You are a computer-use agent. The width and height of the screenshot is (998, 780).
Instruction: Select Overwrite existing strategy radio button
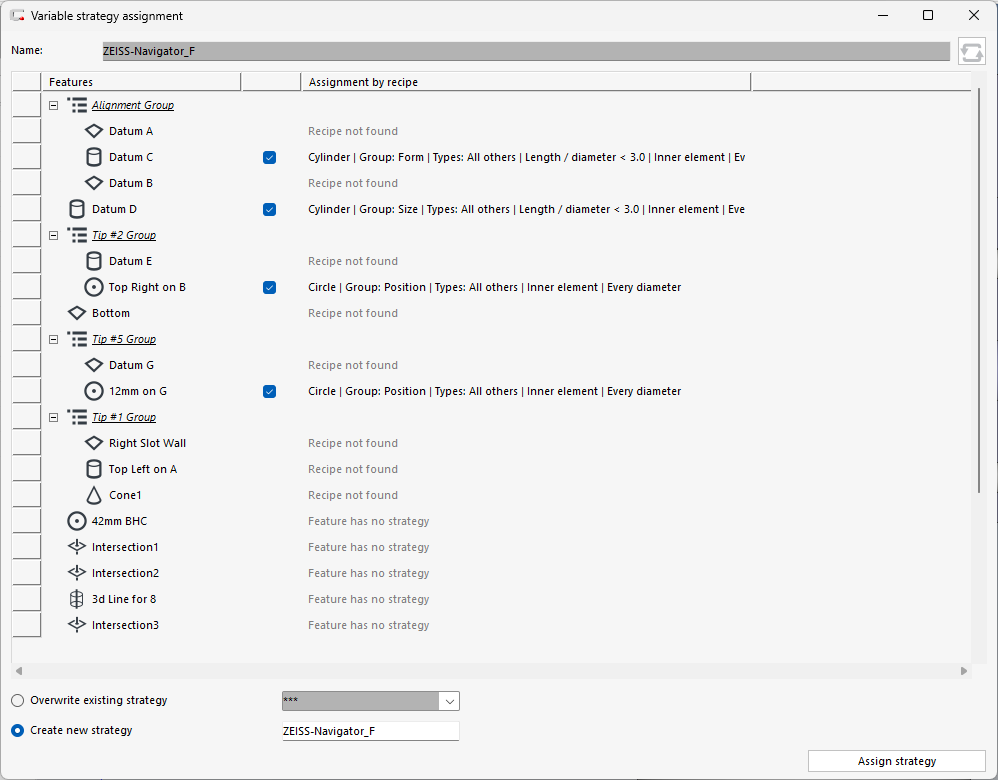17,700
